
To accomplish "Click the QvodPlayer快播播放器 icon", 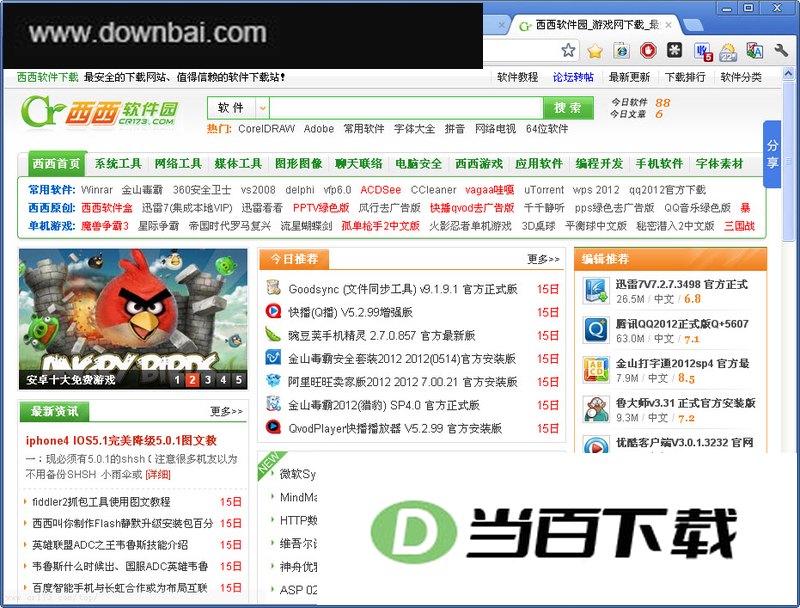I will [273, 427].
